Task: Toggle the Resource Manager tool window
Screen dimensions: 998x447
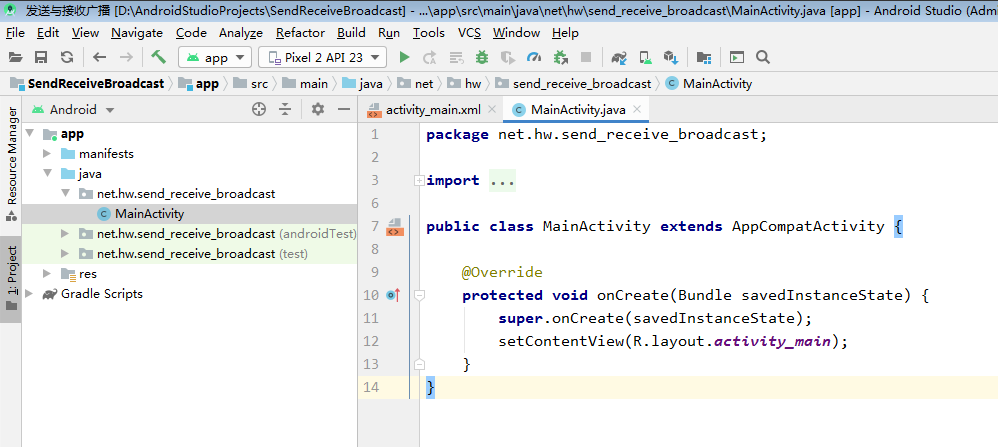Action: point(11,164)
